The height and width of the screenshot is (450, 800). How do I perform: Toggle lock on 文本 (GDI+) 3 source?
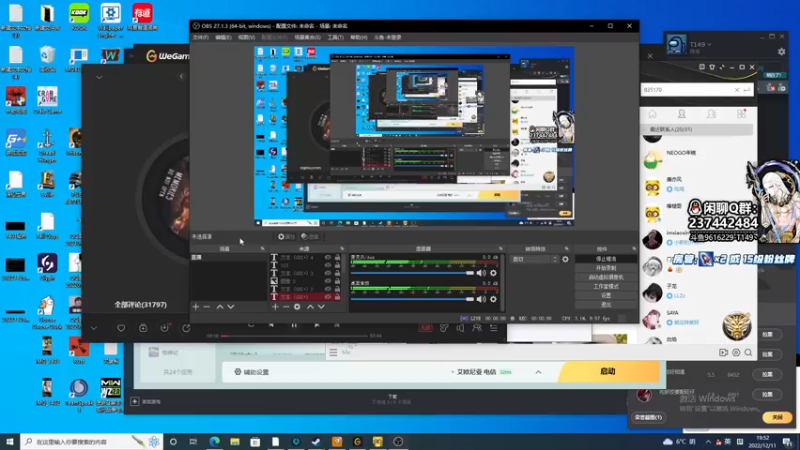coord(337,273)
